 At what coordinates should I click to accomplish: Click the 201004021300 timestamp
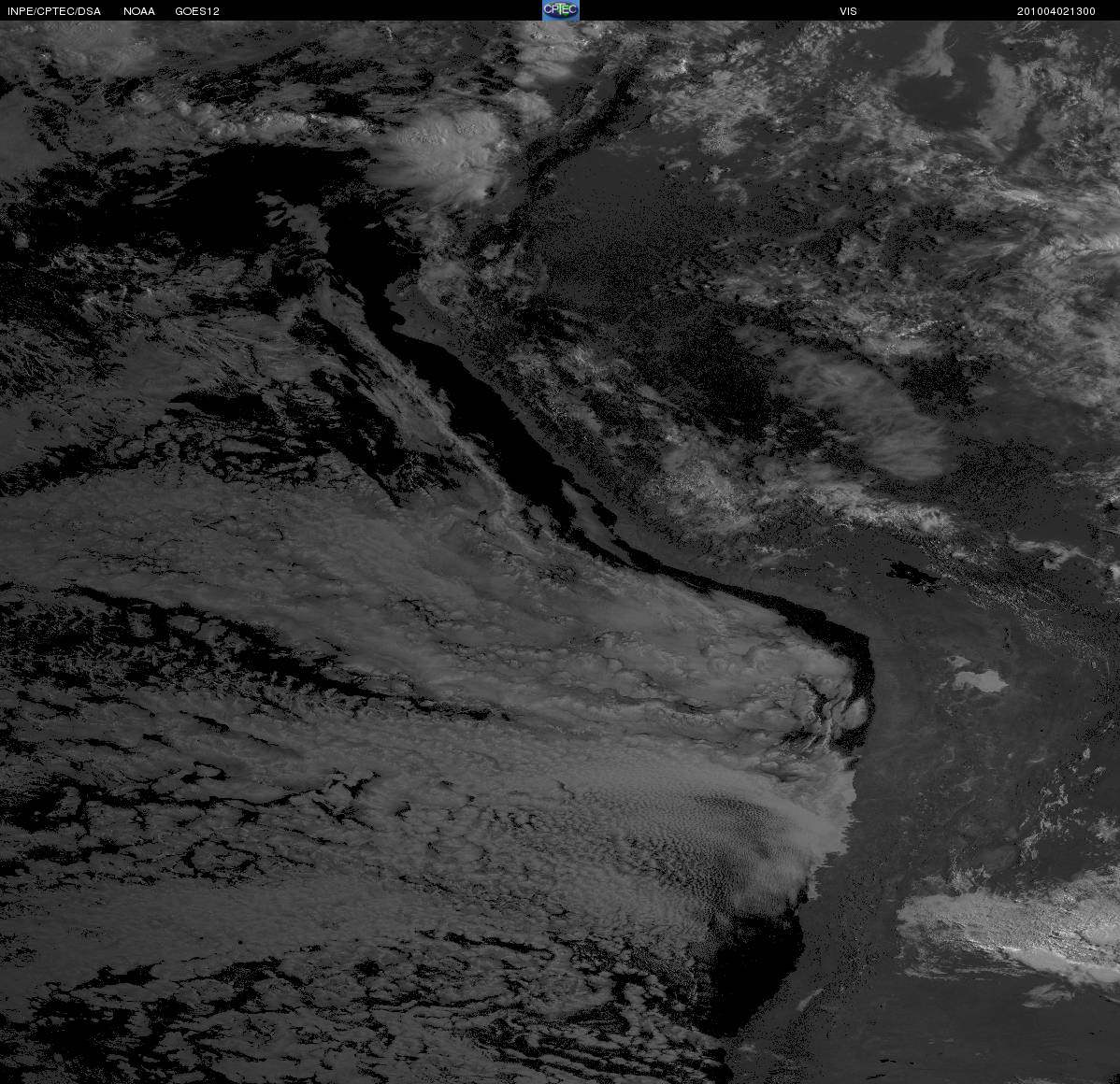point(1055,11)
